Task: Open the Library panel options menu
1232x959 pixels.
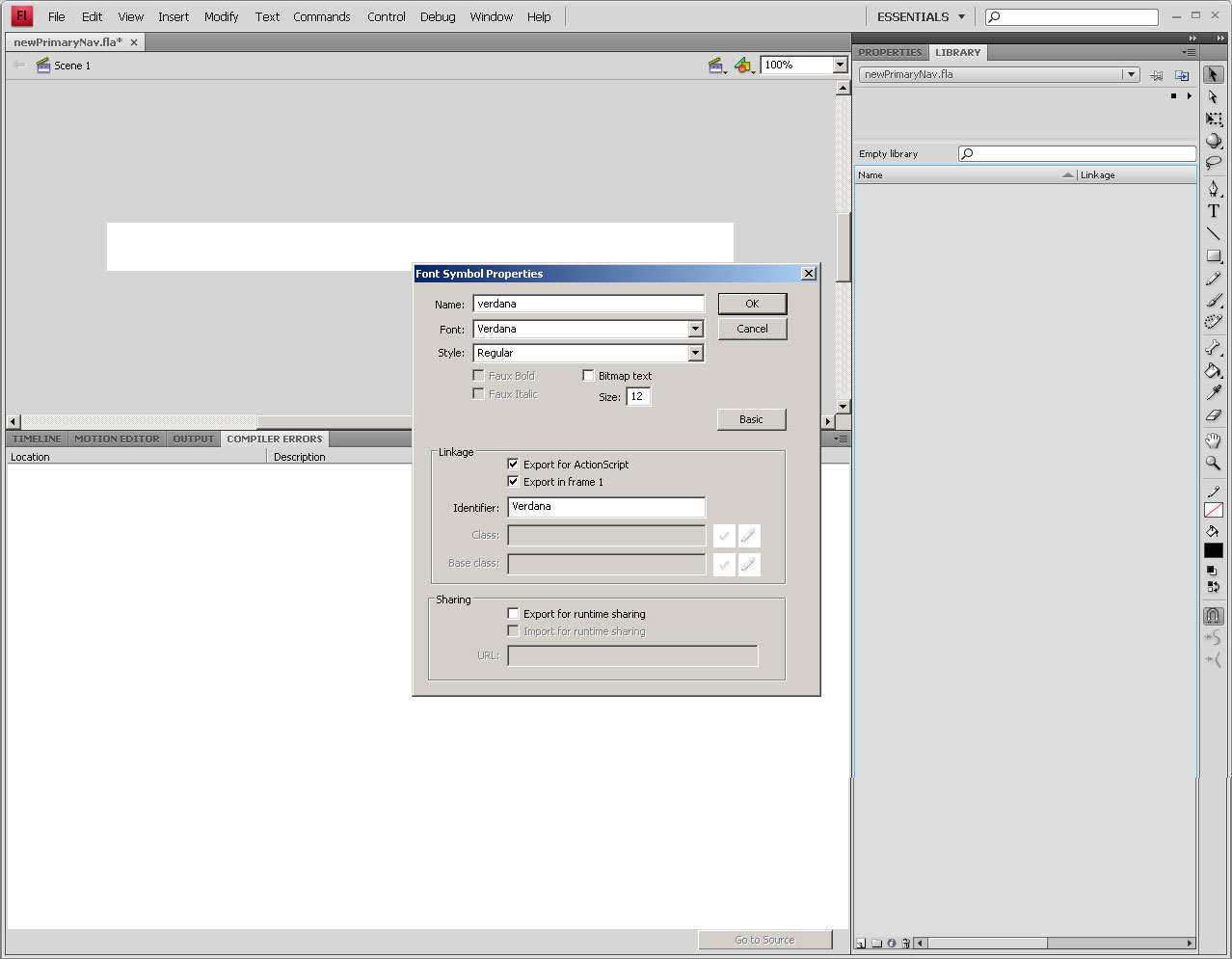Action: [x=1190, y=52]
